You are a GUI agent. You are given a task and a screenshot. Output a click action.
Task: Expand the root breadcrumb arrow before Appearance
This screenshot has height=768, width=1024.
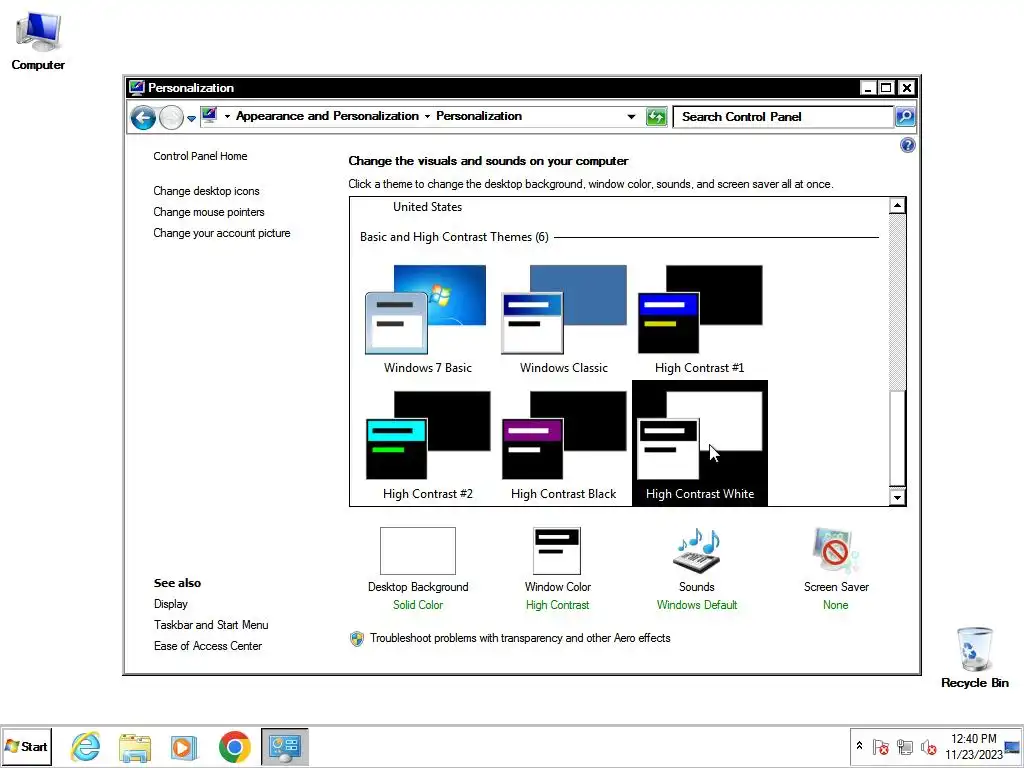pos(227,116)
